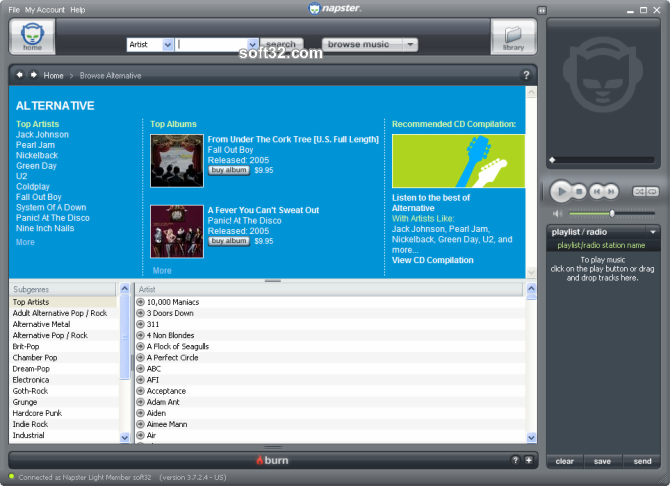Click icon beside A Perfect Circle
Image resolution: width=670 pixels, height=486 pixels.
point(140,357)
